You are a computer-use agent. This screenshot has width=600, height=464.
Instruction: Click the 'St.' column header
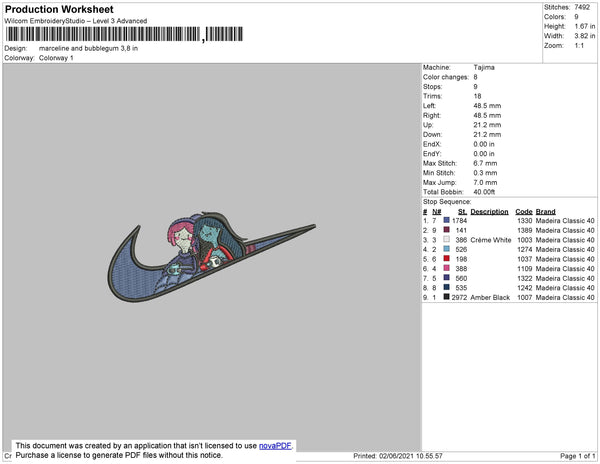tap(462, 212)
